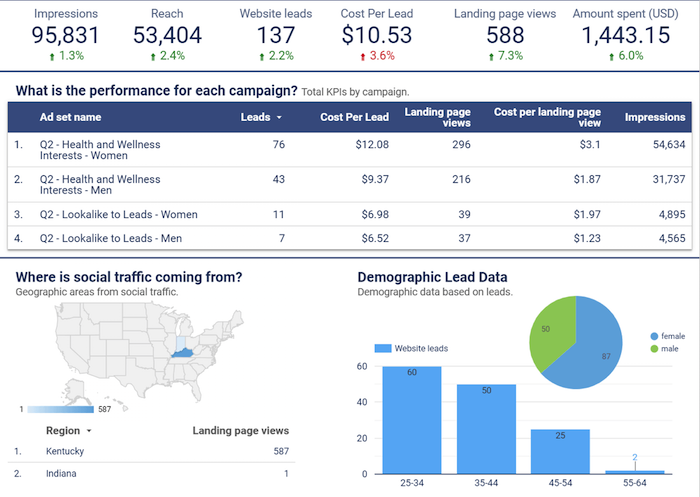Viewport: 700px width, 497px height.
Task: Select the Lookalike to Leads - Women row
Action: point(350,214)
